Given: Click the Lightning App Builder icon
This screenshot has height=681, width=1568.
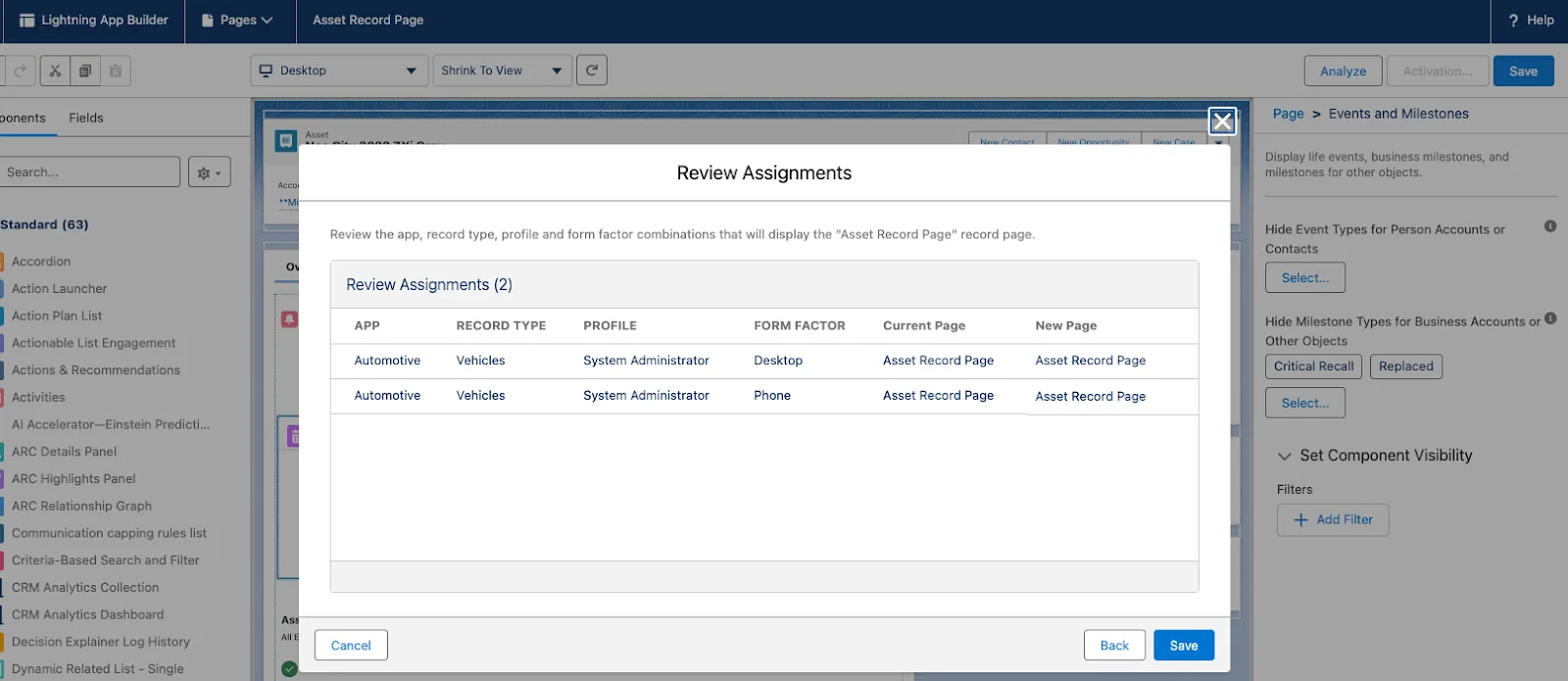Looking at the screenshot, I should point(27,21).
